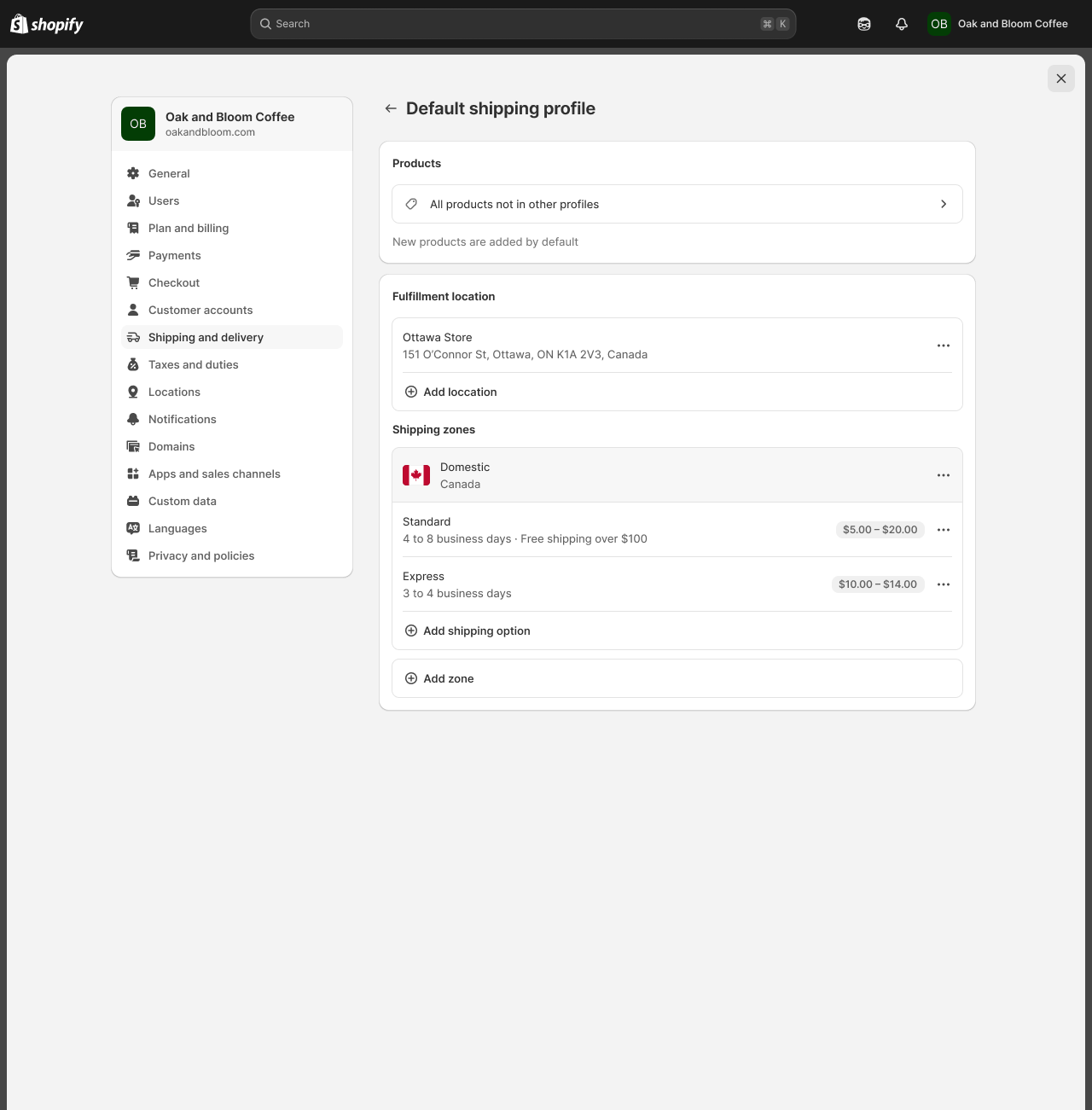Click the Languages icon in sidebar
The height and width of the screenshot is (1110, 1092).
coord(133,528)
